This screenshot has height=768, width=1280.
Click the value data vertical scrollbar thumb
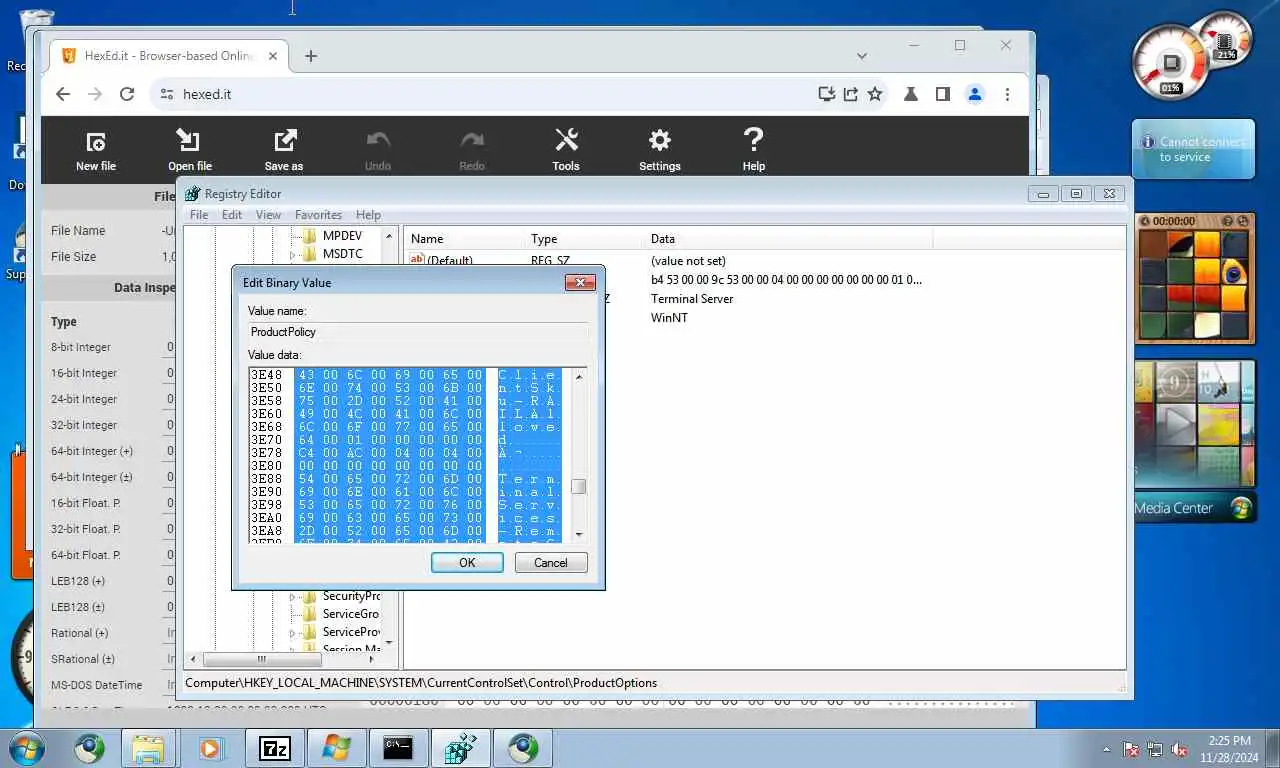tap(578, 486)
